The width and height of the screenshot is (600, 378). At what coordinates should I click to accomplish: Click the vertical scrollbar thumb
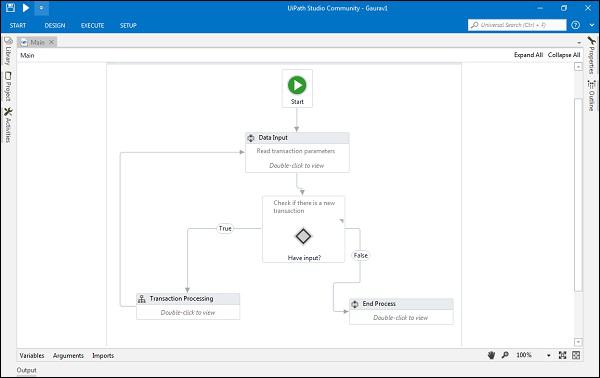pyautogui.click(x=578, y=195)
